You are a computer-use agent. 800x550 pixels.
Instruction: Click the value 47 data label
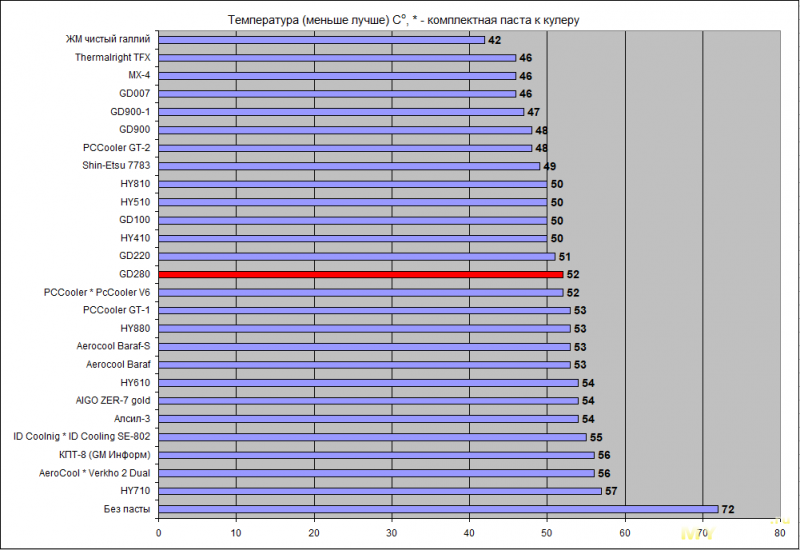(533, 112)
